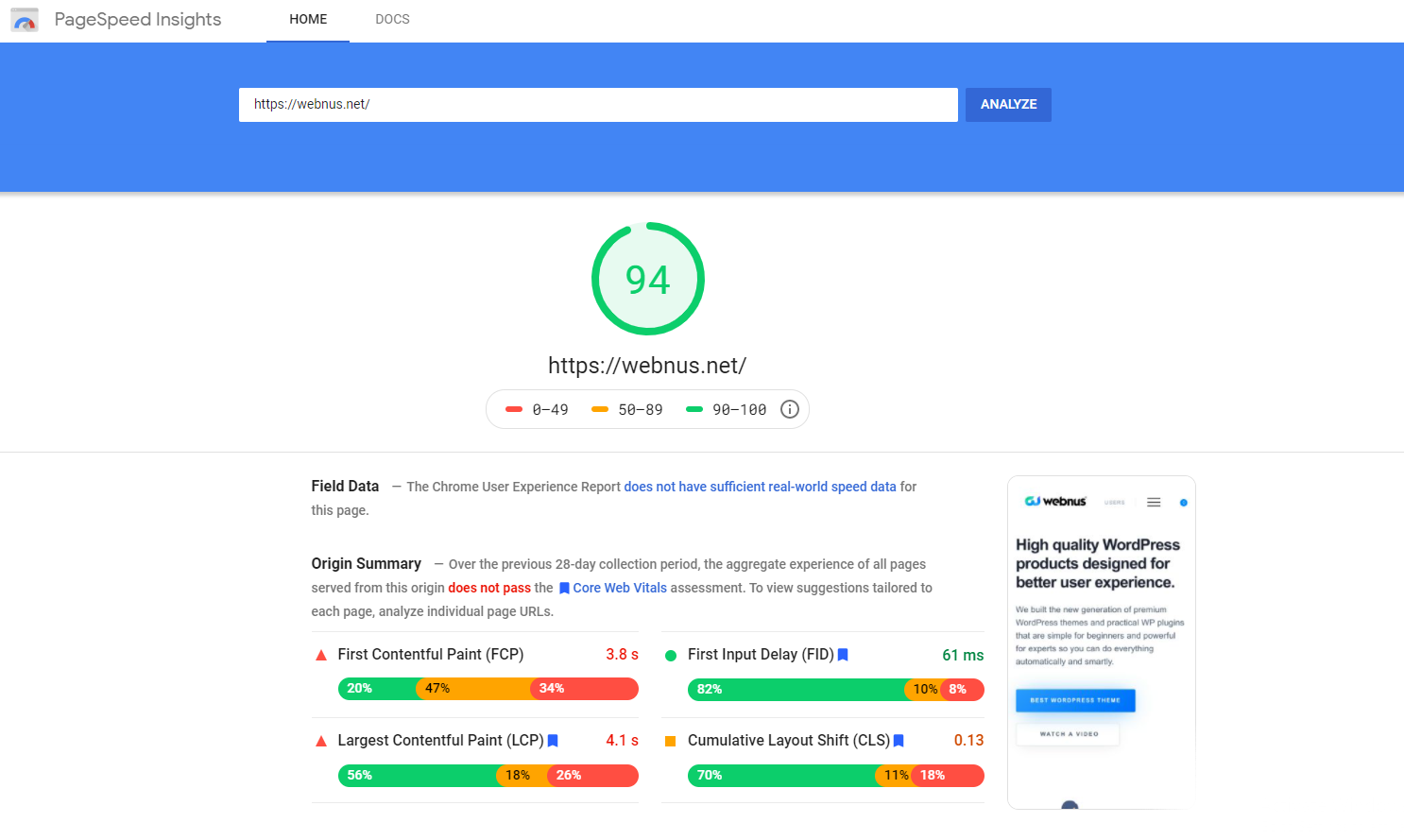Click the First Contentful Paint (FCP) label
Screen dimensions: 1404x840
click(x=431, y=655)
